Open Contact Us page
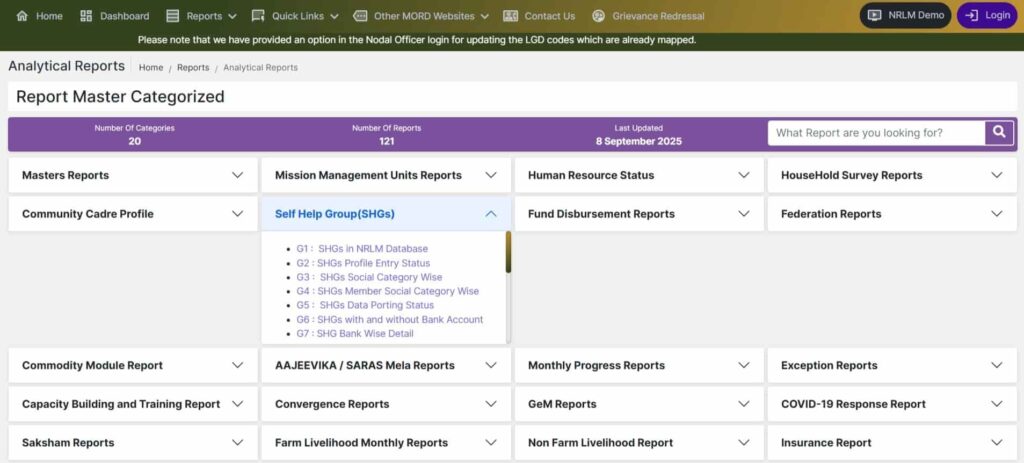The image size is (1024, 463). (x=539, y=16)
